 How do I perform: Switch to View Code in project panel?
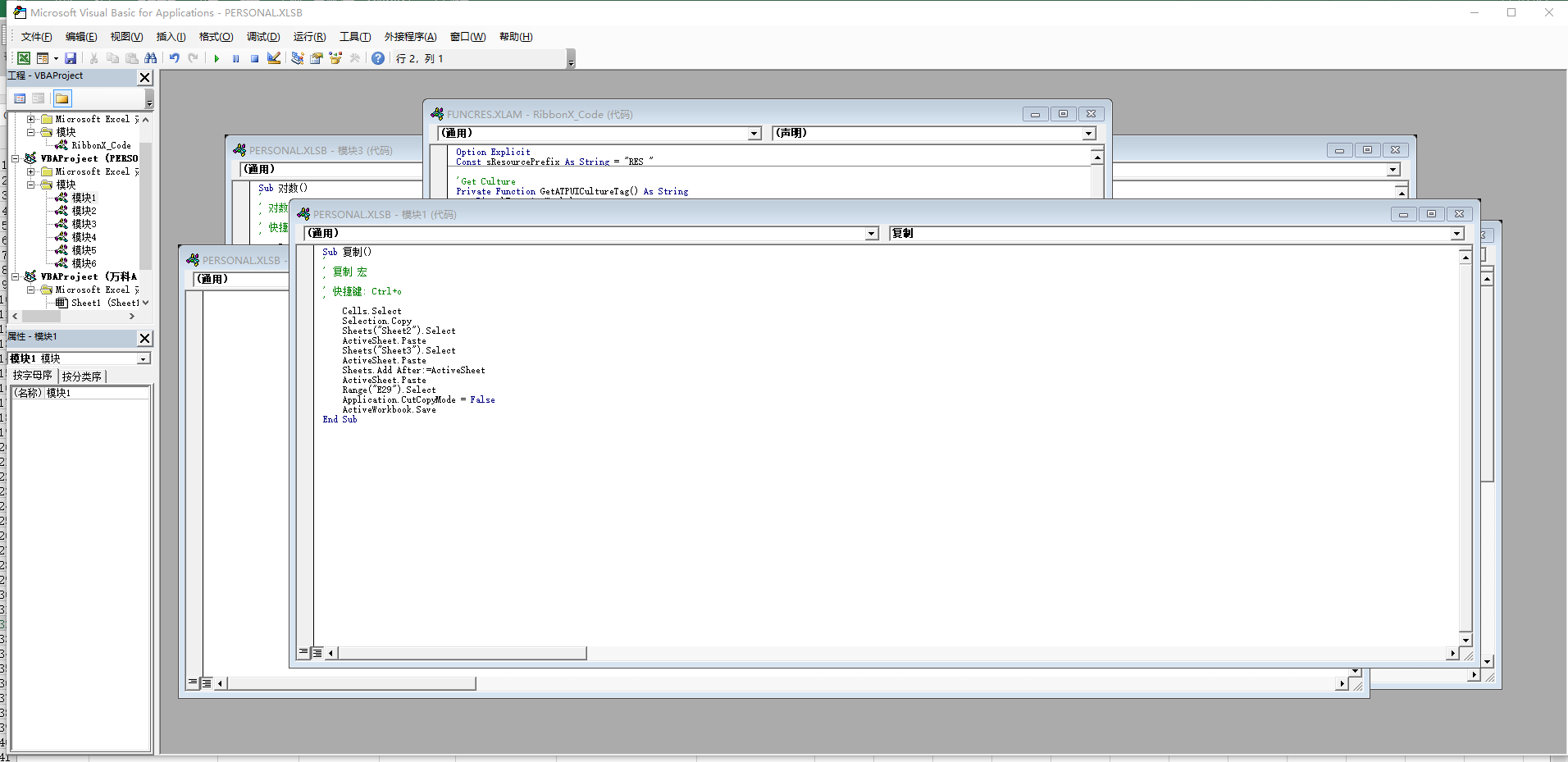click(20, 98)
